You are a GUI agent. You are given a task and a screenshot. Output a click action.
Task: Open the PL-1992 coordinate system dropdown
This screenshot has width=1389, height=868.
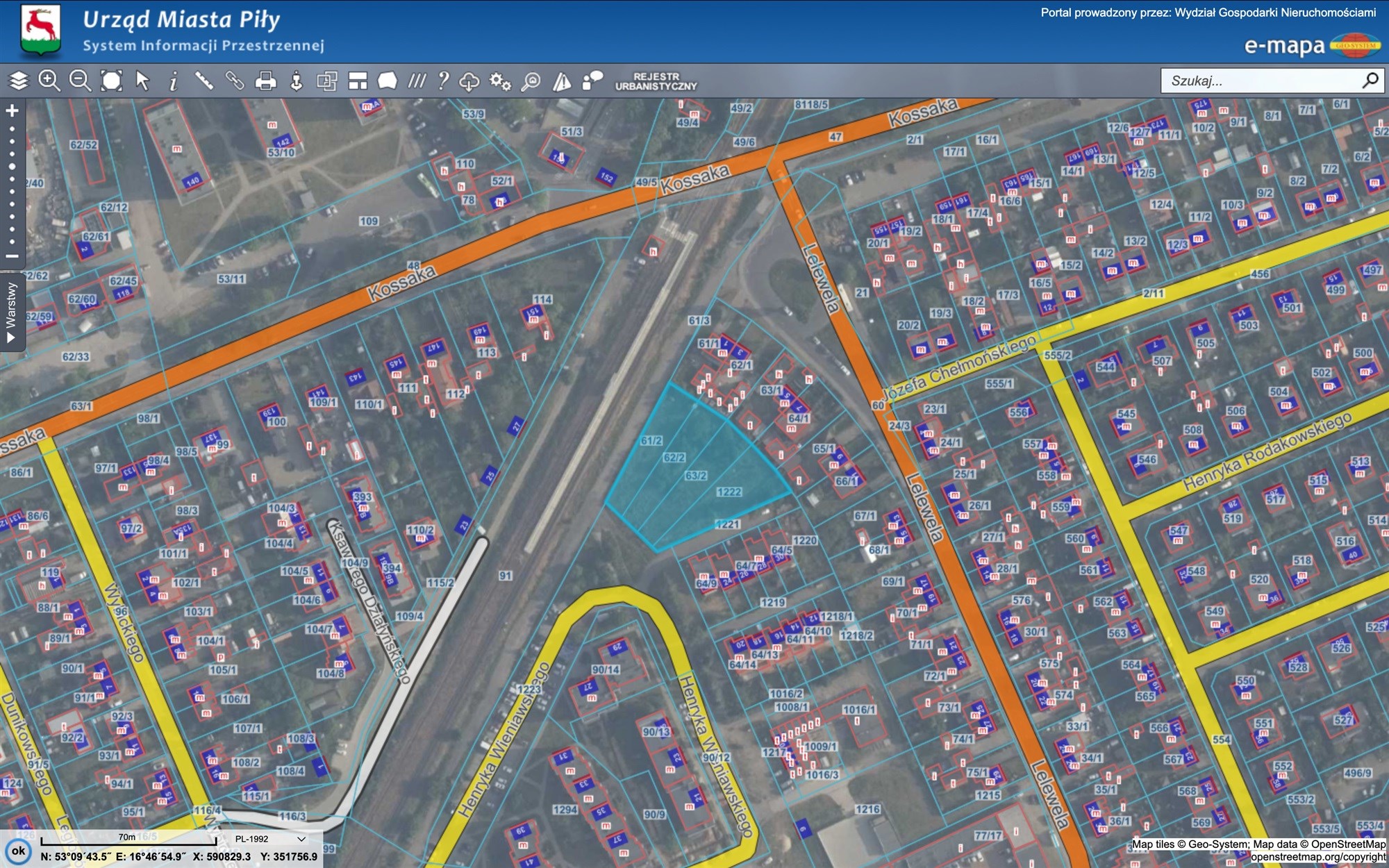pos(271,839)
